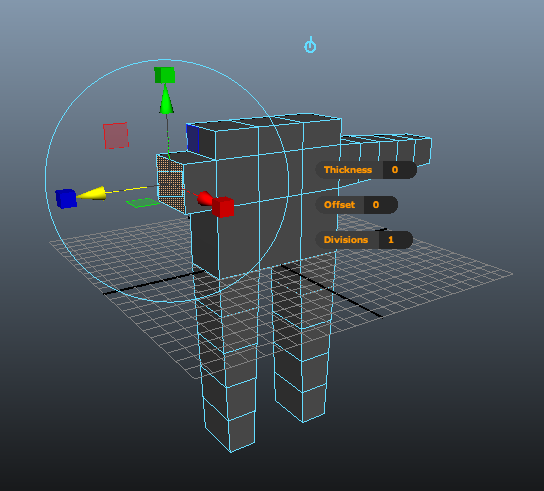Click the green Y-axis translate arrow

[x=166, y=100]
